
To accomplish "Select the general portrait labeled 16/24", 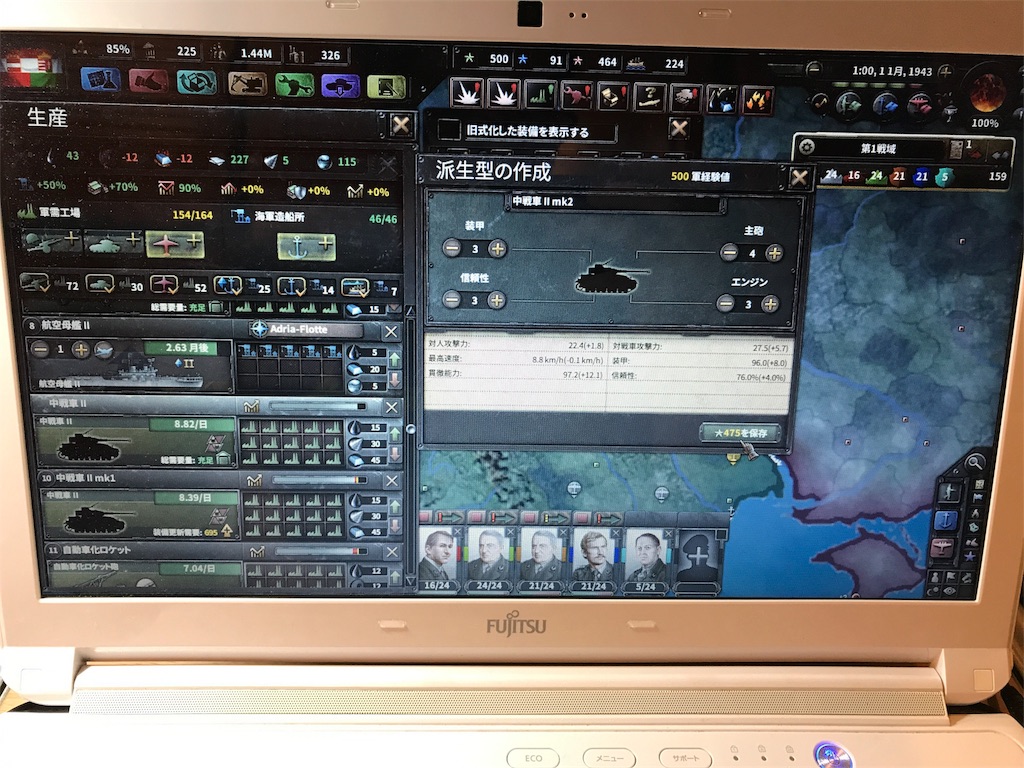I will (x=438, y=557).
